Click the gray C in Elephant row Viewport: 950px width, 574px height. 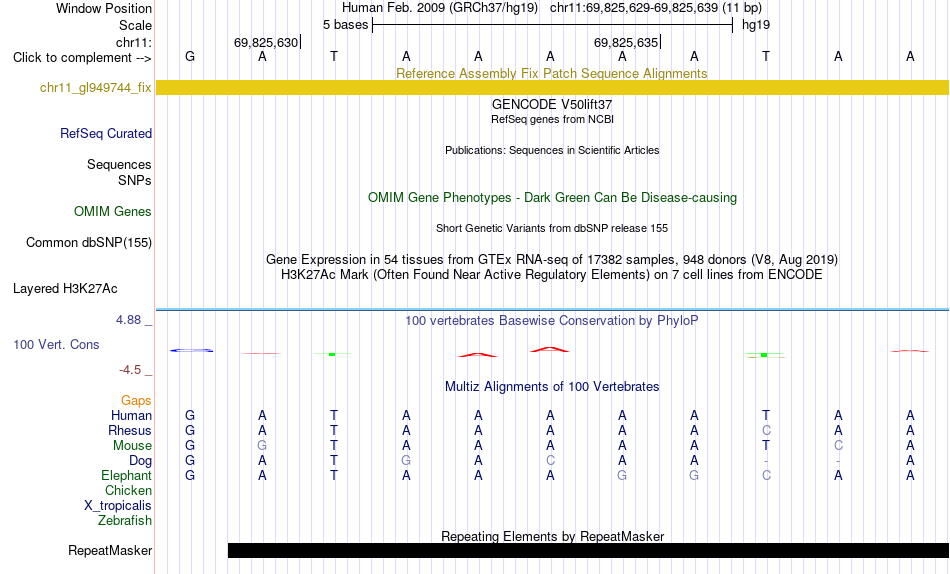point(766,475)
